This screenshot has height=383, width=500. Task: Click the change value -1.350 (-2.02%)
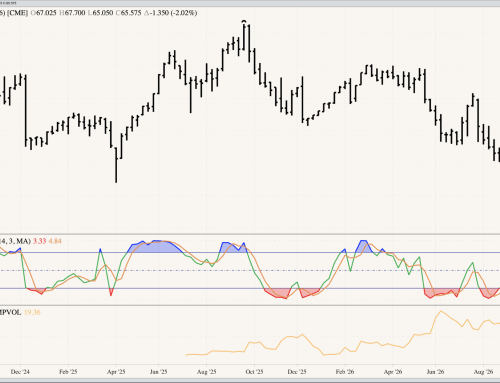click(x=171, y=13)
